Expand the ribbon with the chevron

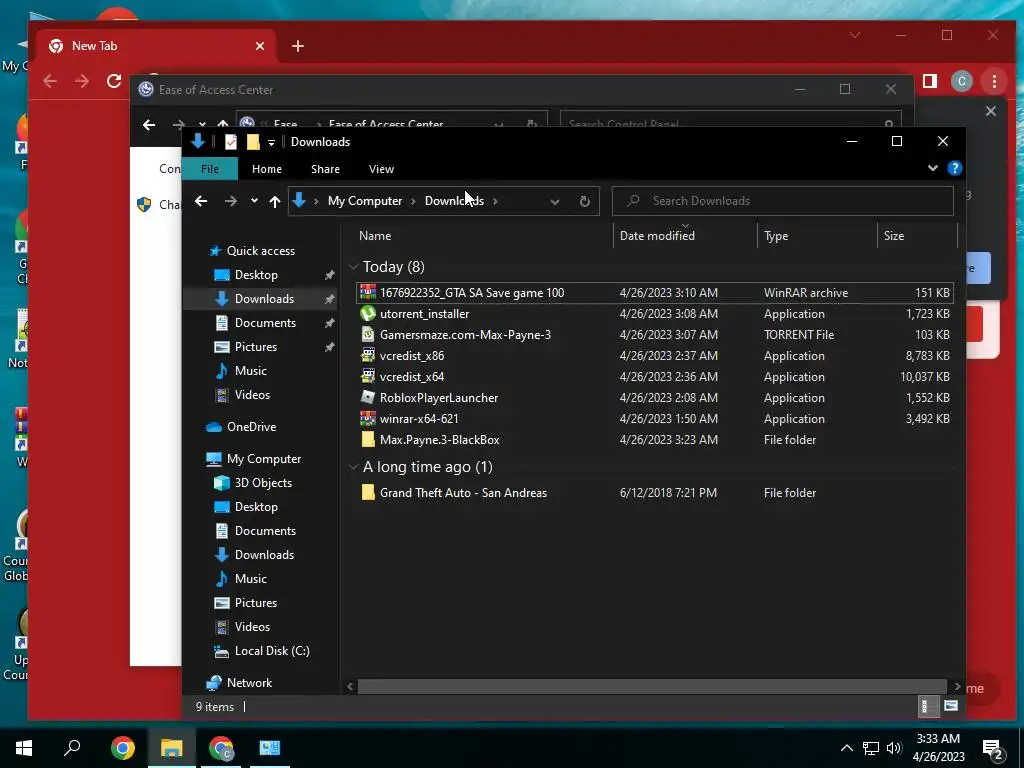[933, 168]
